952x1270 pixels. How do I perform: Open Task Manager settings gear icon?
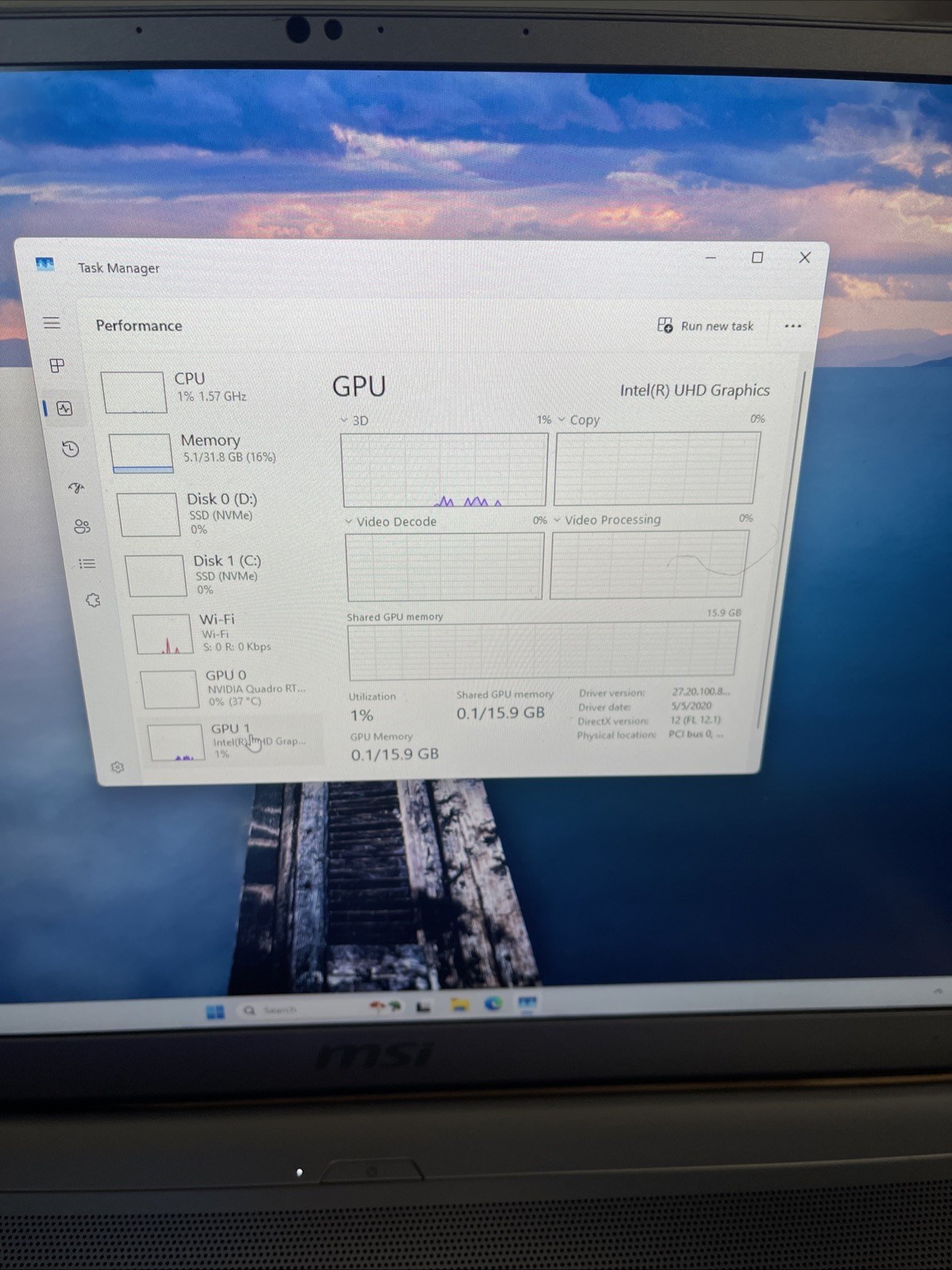pos(118,767)
